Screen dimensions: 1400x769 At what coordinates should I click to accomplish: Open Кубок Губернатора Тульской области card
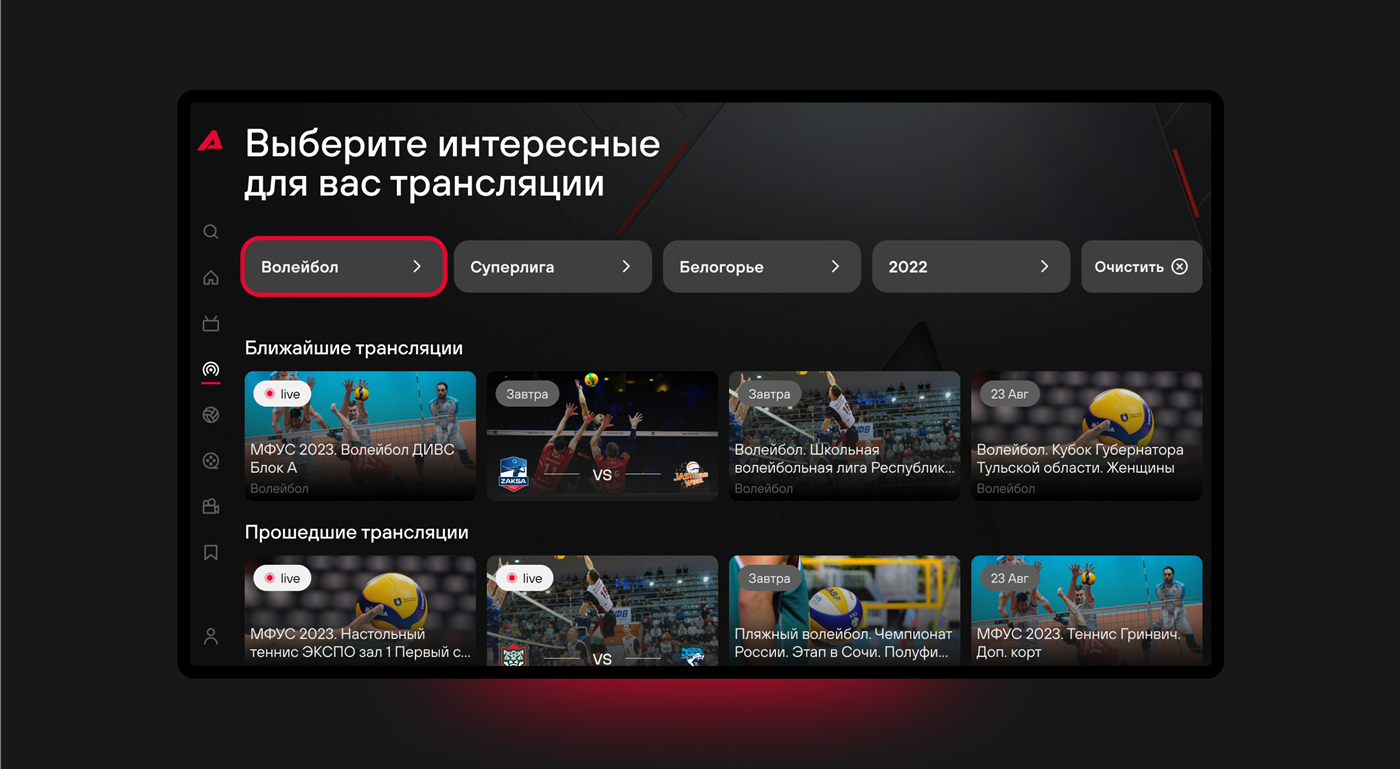(1087, 436)
